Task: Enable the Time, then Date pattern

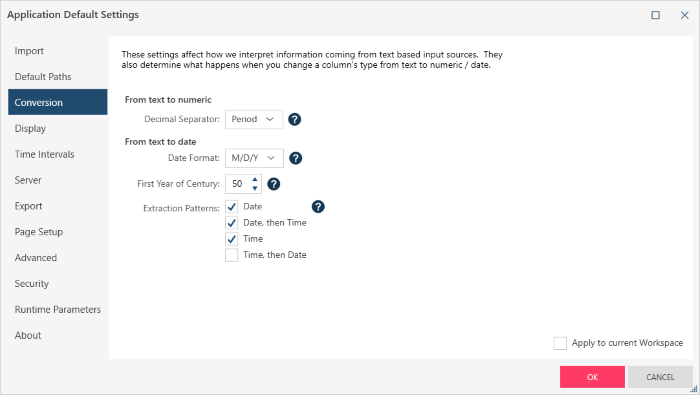Action: [x=231, y=255]
